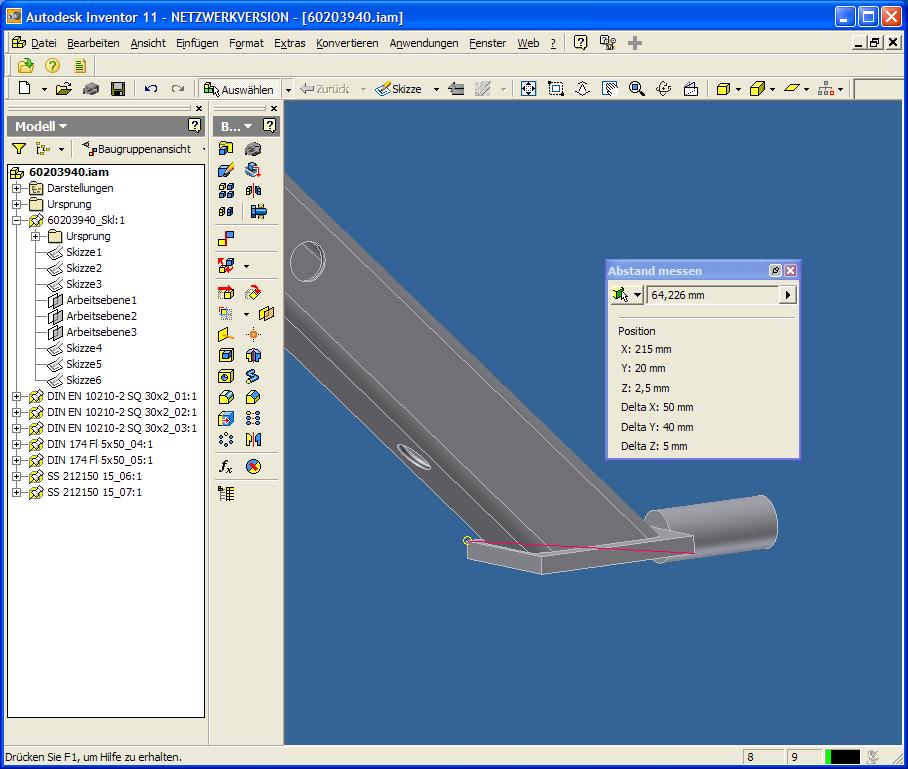The image size is (908, 769).
Task: Select the Mirror Components tool
Action: point(253,191)
